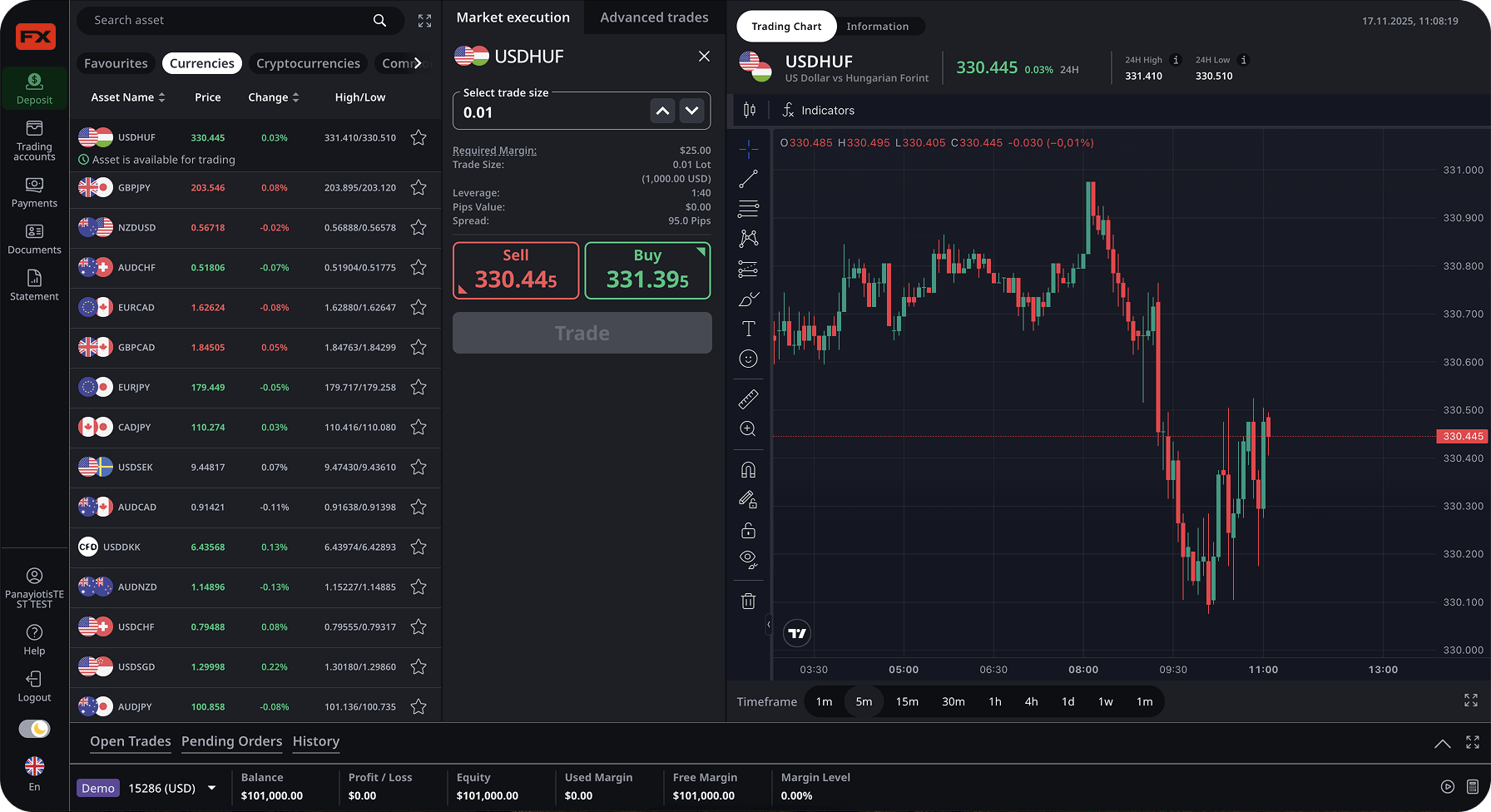Viewport: 1491px width, 812px height.
Task: Click the trash icon to remove drawings
Action: tap(748, 601)
